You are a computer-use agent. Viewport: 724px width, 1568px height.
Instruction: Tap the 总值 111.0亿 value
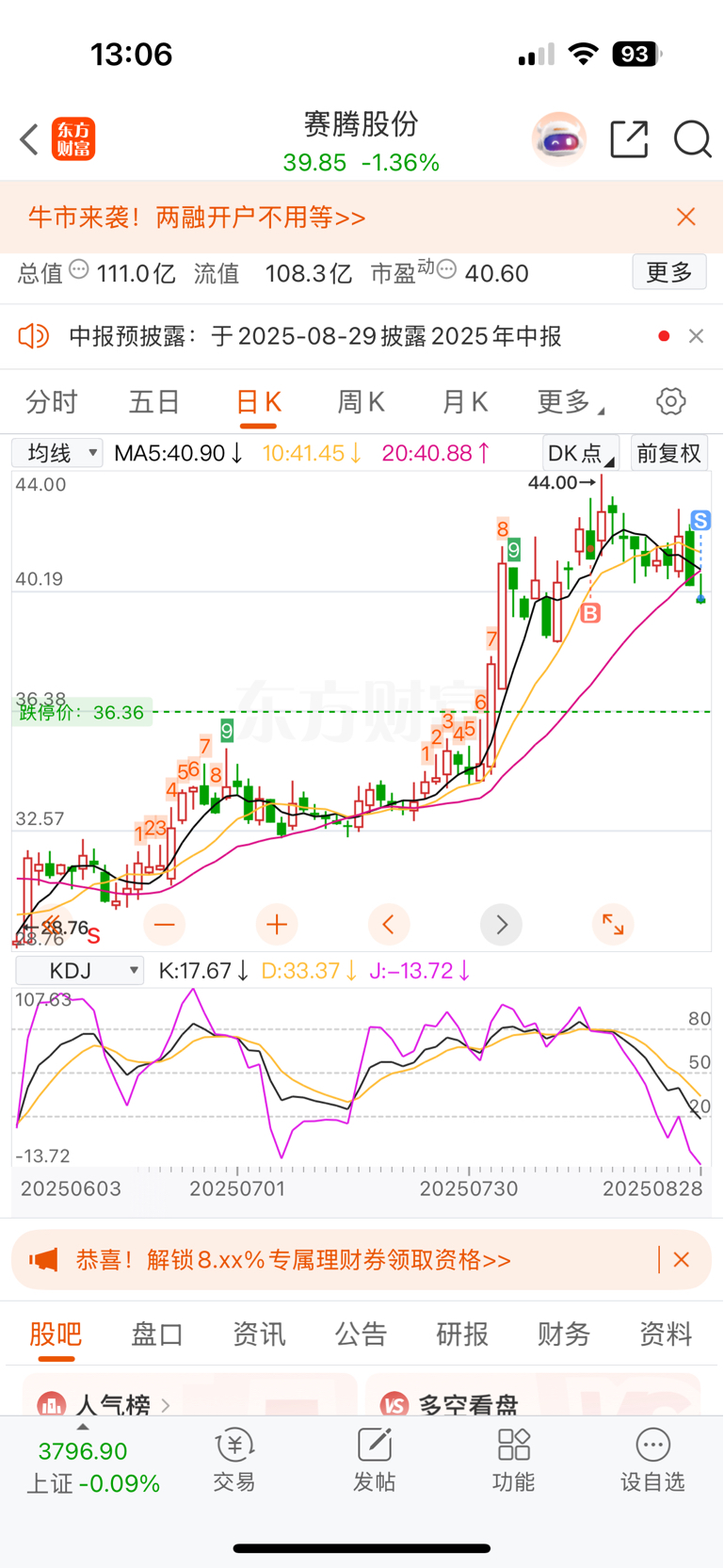[x=136, y=274]
